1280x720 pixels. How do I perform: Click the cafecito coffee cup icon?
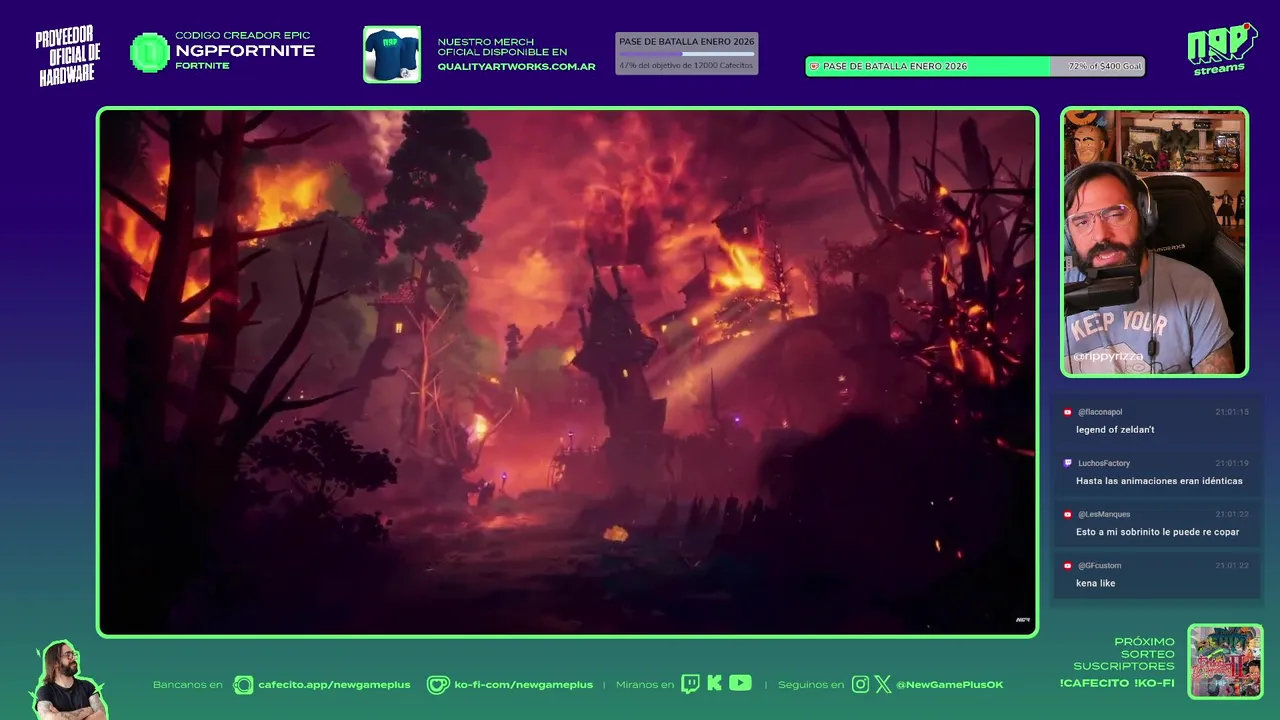pyautogui.click(x=243, y=685)
